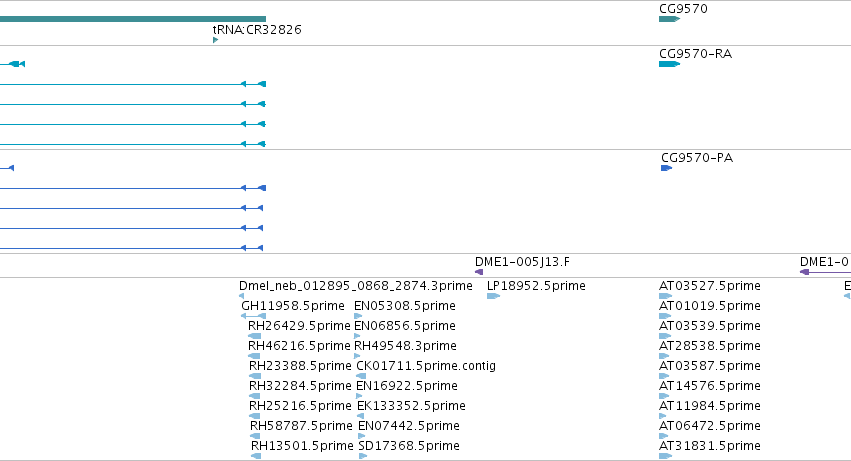Click the AT31831.5prime EST glyph
The image size is (851, 461).
coord(665,456)
